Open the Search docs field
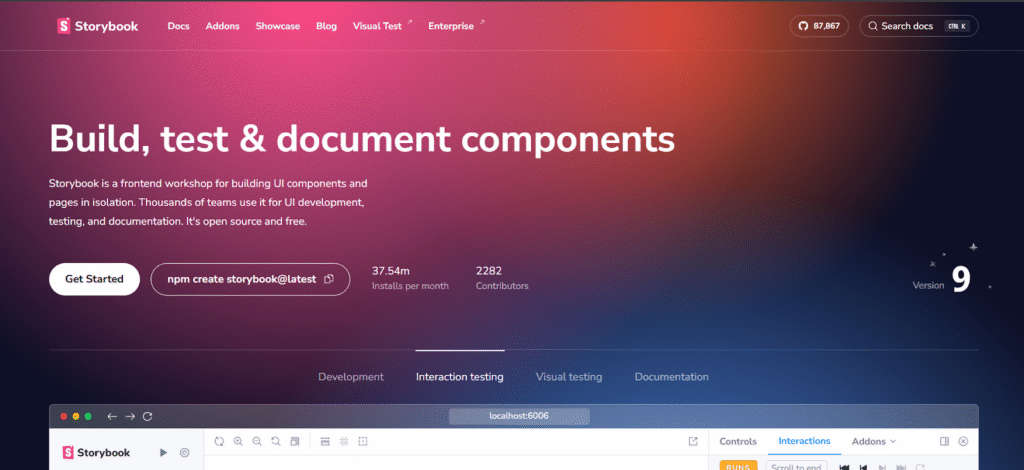1024x470 pixels. click(x=918, y=26)
